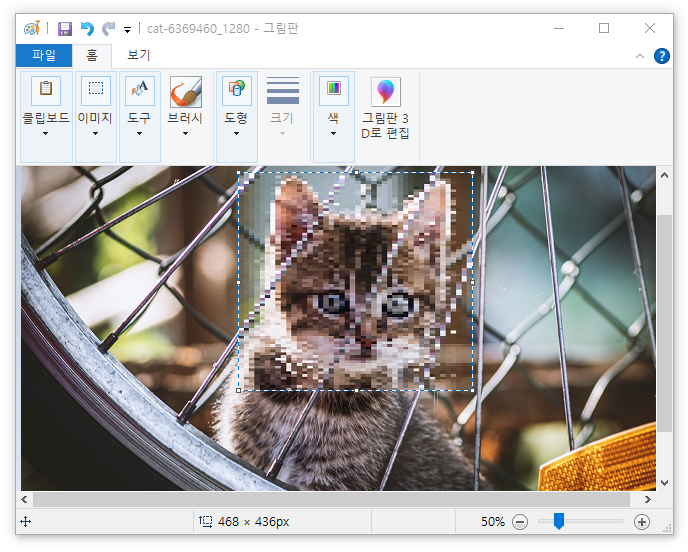The height and width of the screenshot is (552, 688).
Task: Undo the last action
Action: pyautogui.click(x=87, y=29)
